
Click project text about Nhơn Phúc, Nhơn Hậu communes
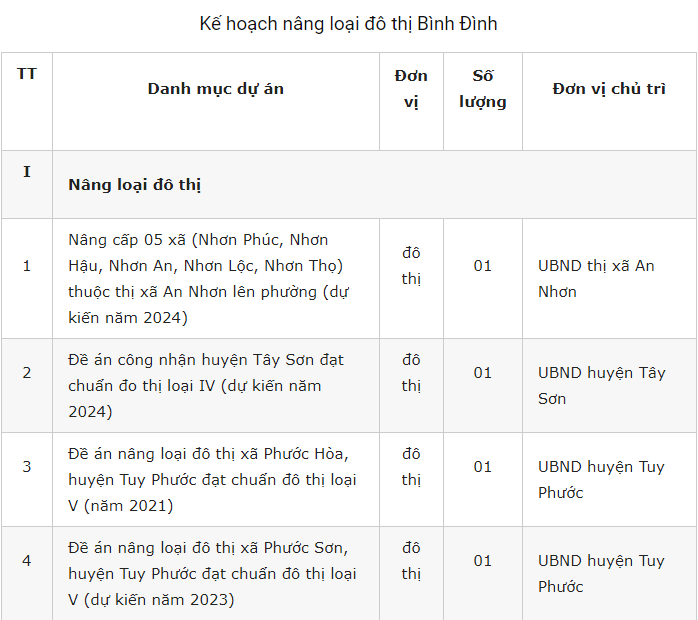pos(208,279)
